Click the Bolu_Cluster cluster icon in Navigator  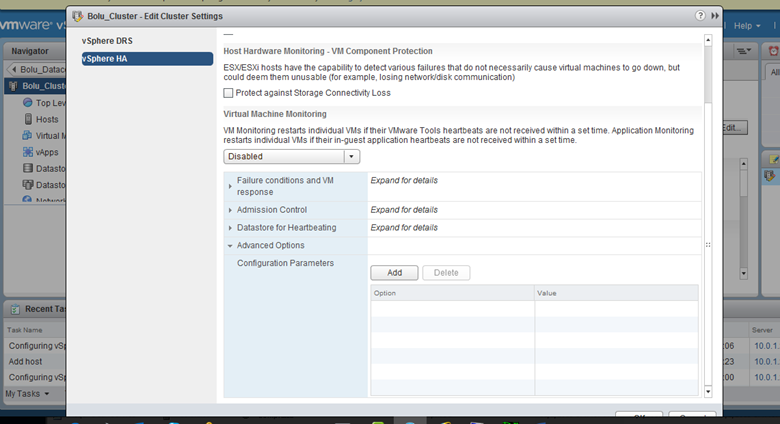click(13, 86)
